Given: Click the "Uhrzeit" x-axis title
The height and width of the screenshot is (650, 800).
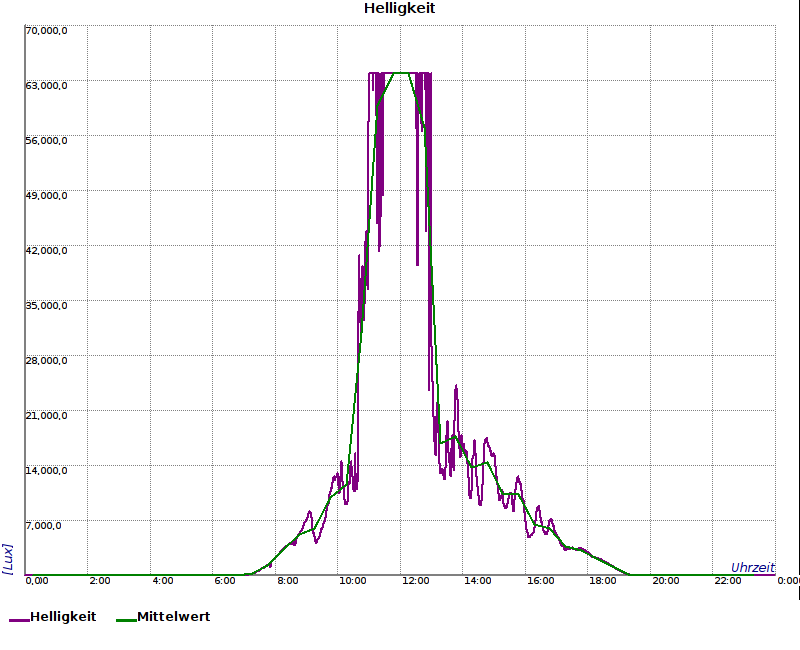Looking at the screenshot, I should pos(753,567).
